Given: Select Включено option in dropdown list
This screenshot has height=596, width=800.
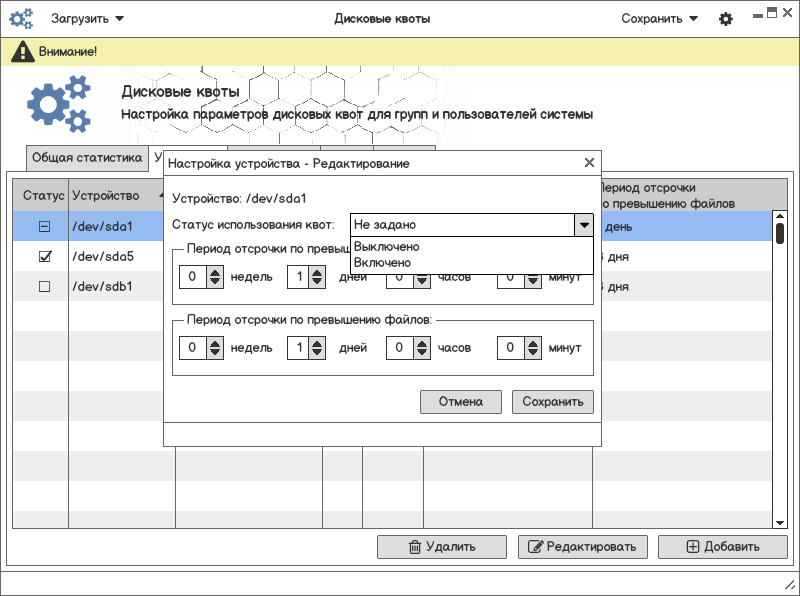Looking at the screenshot, I should (383, 262).
